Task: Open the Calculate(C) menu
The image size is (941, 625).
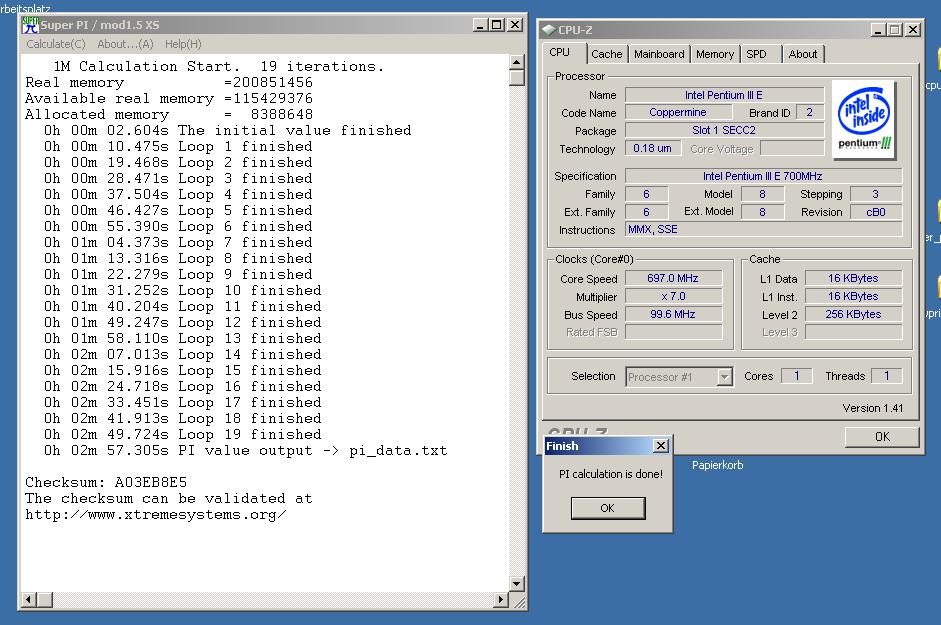Action: [x=56, y=44]
